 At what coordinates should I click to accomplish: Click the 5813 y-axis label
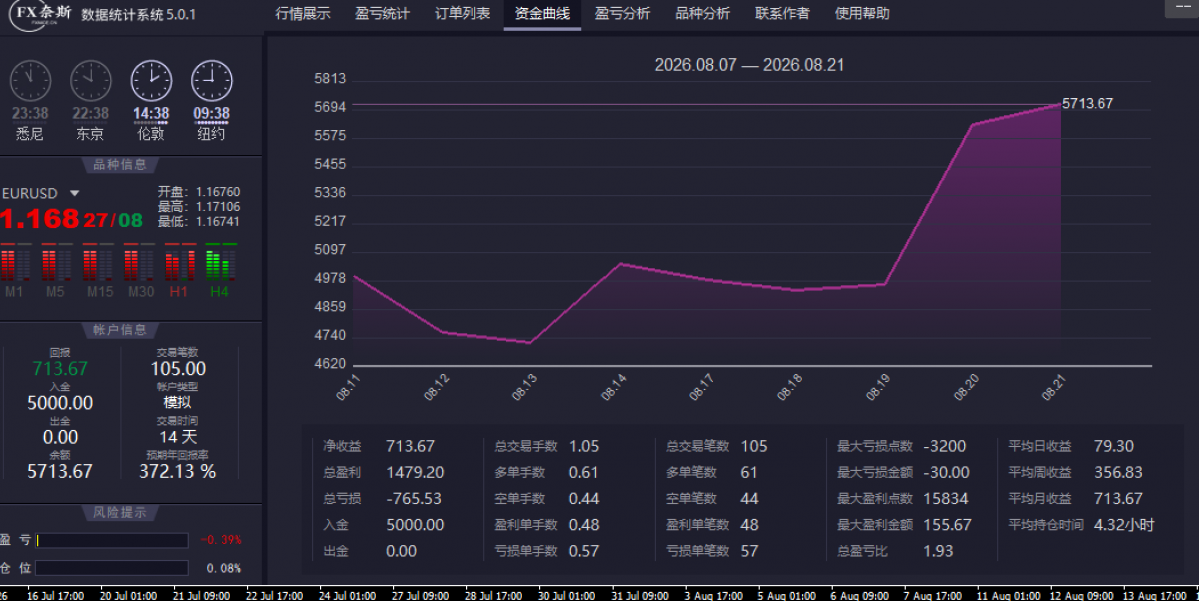330,79
